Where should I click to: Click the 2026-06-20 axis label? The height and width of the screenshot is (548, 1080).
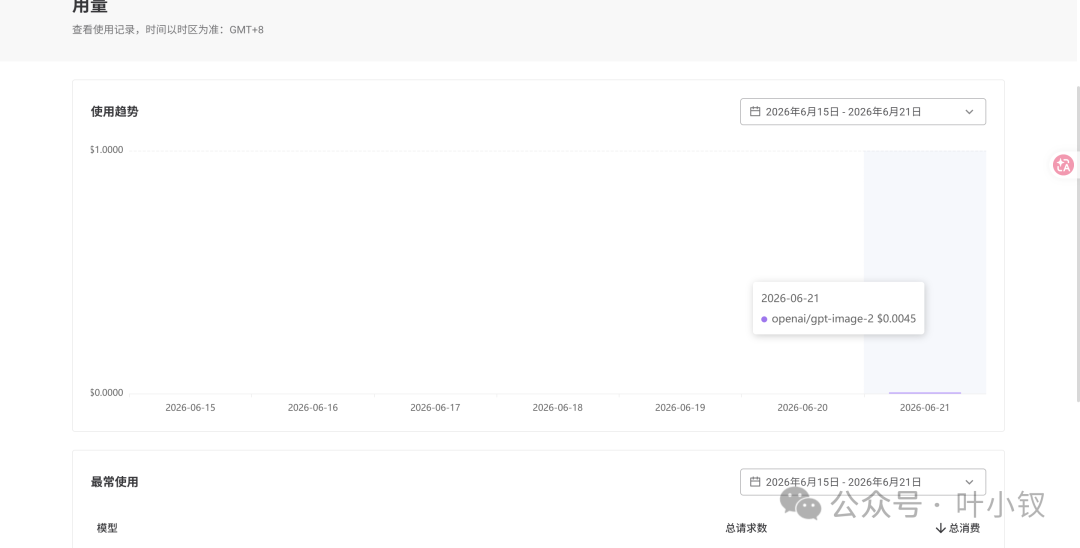click(802, 408)
